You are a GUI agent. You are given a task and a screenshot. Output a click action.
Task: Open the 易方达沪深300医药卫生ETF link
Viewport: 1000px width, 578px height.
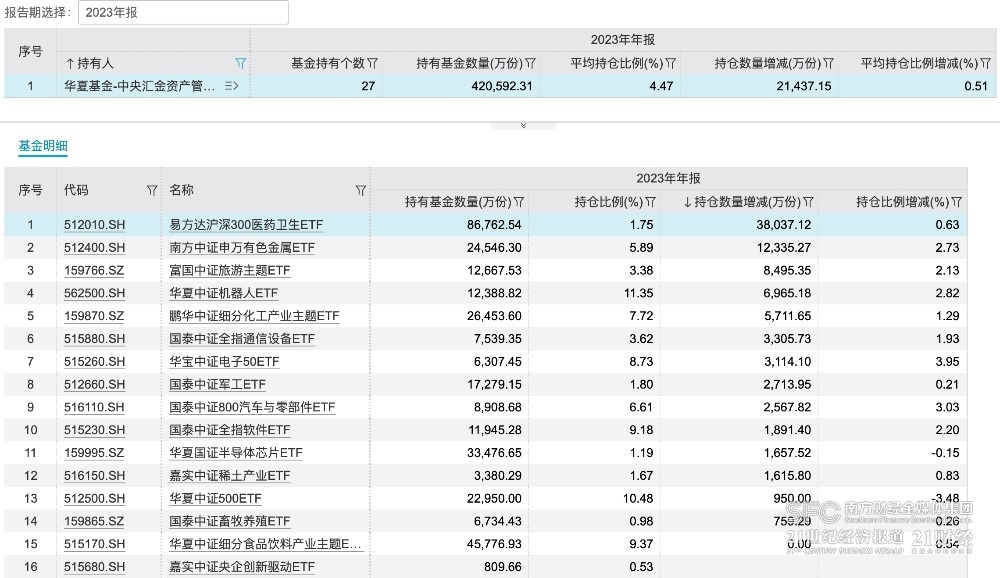pos(246,225)
